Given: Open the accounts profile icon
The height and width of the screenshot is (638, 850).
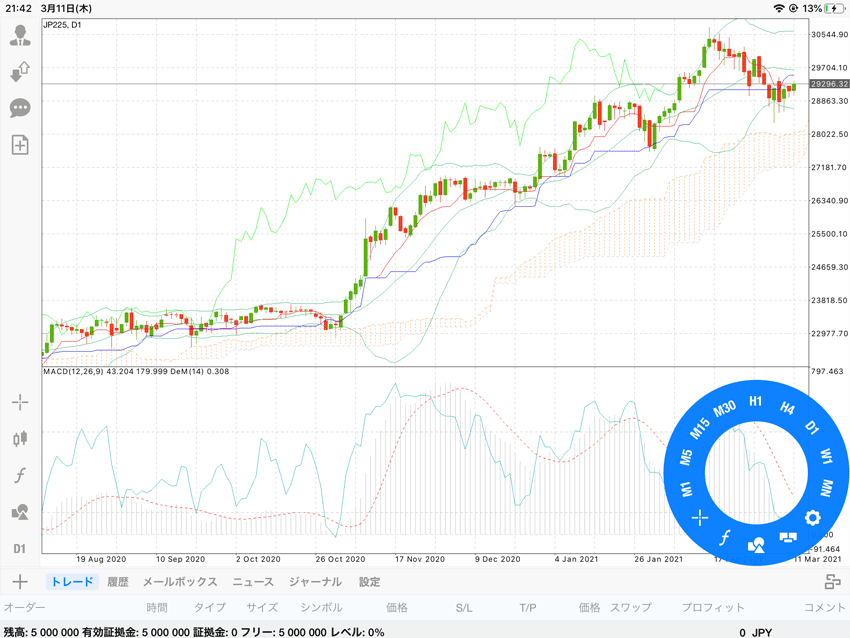Looking at the screenshot, I should point(20,35).
